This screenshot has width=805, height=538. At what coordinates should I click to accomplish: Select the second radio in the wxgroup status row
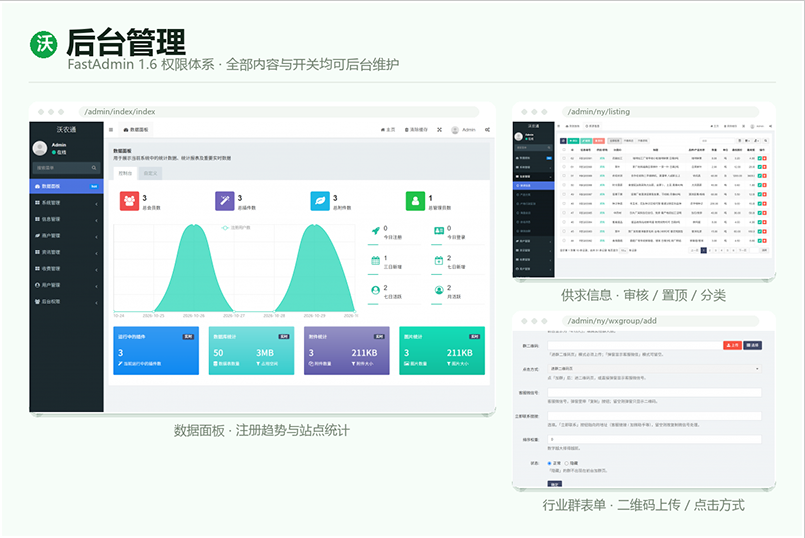(567, 463)
